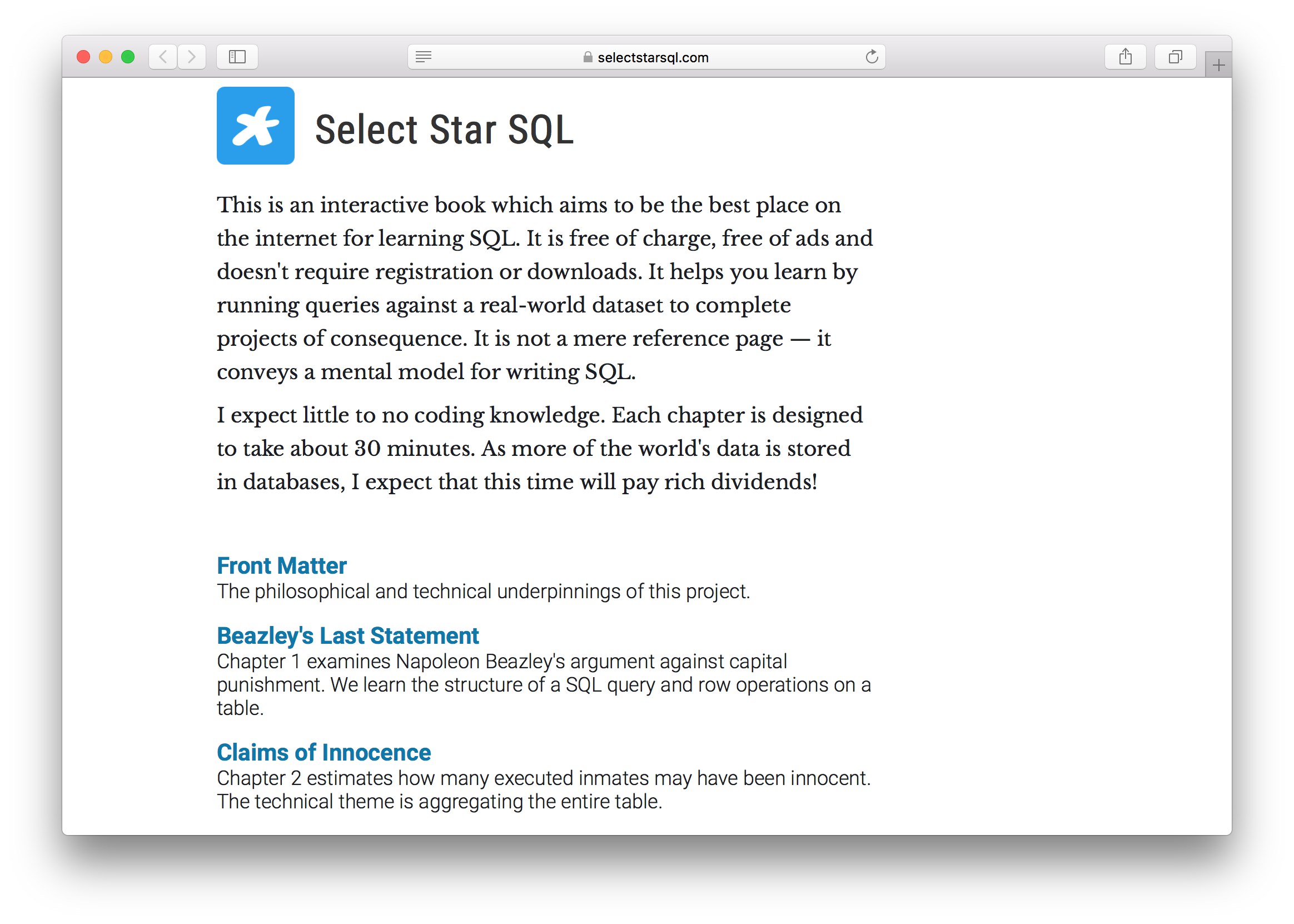The image size is (1294, 924).
Task: Click the intro paragraph about learning SQL
Action: point(545,289)
